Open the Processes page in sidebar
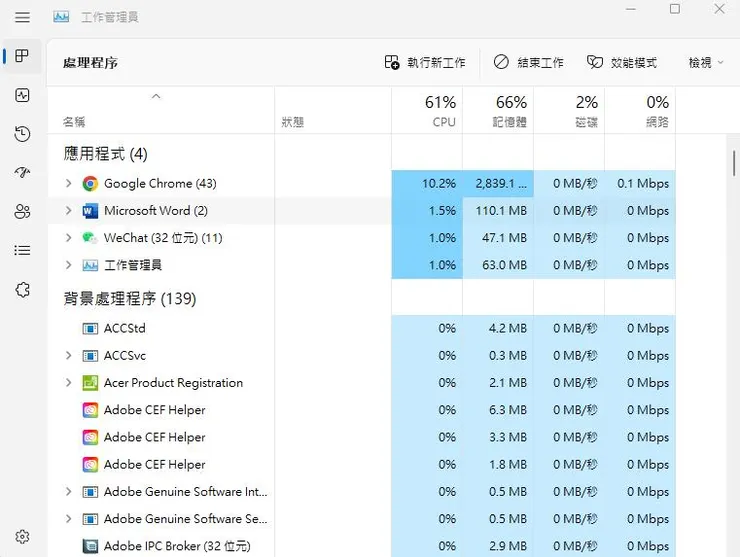 coord(22,56)
